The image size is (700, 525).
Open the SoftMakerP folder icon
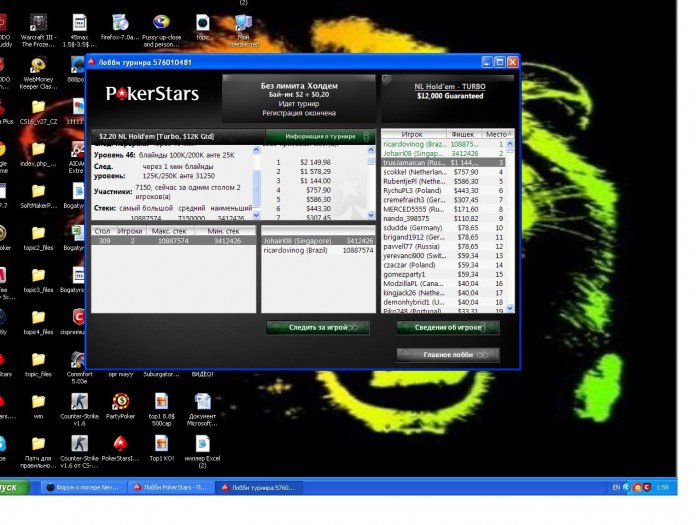[38, 196]
